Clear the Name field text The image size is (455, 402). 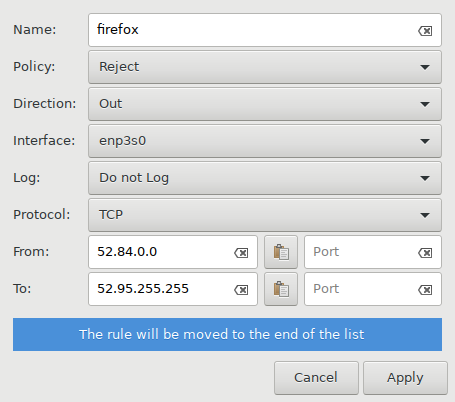click(425, 31)
